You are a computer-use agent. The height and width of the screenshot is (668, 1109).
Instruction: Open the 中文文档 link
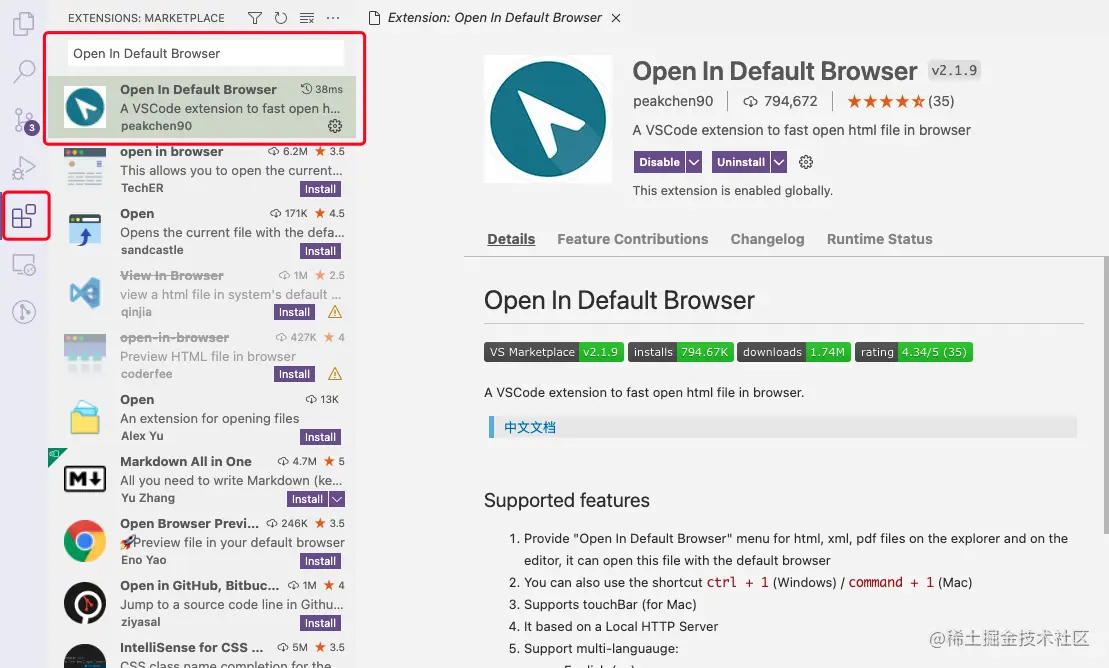coord(530,427)
